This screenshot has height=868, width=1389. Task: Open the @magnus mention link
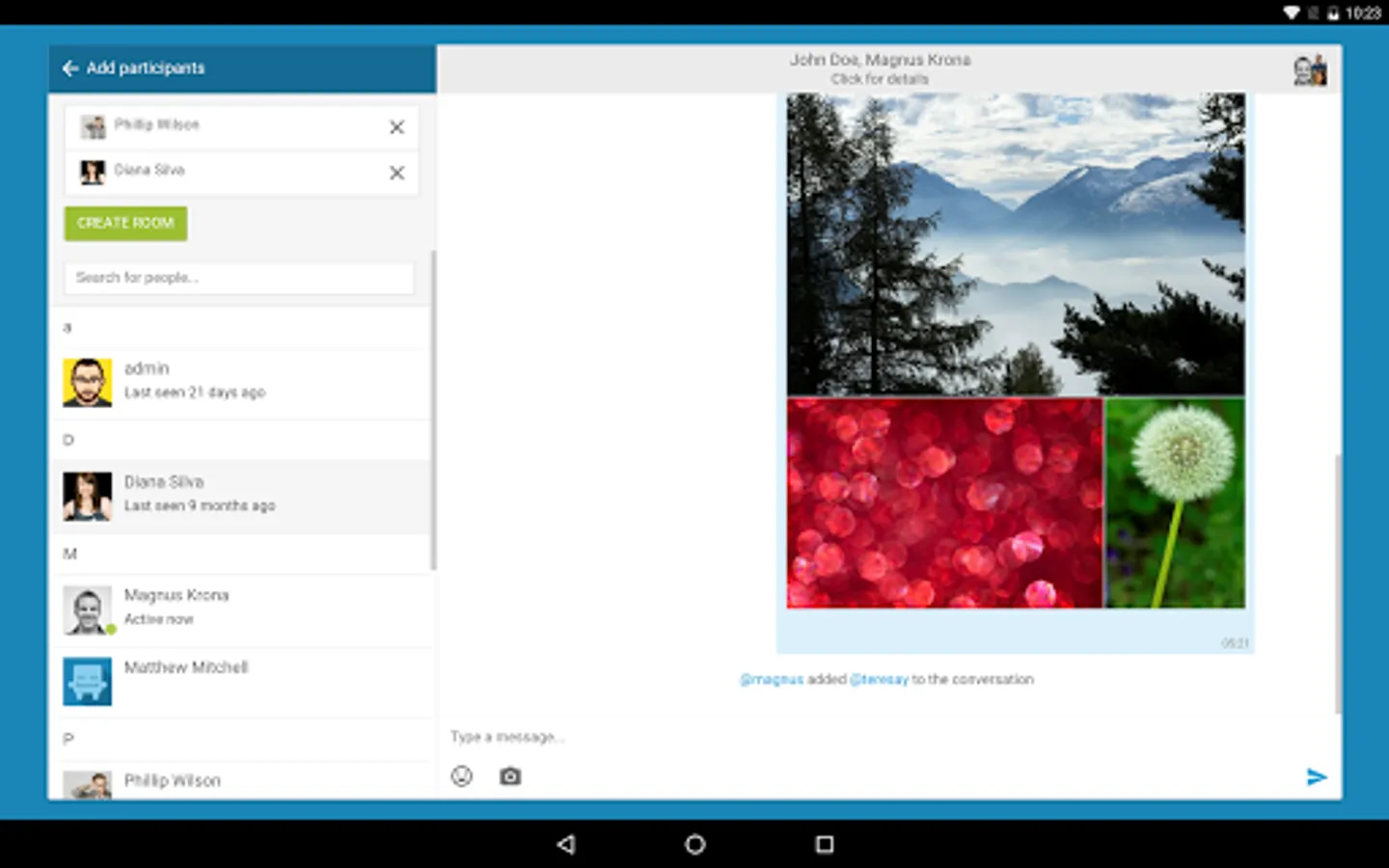coord(771,680)
